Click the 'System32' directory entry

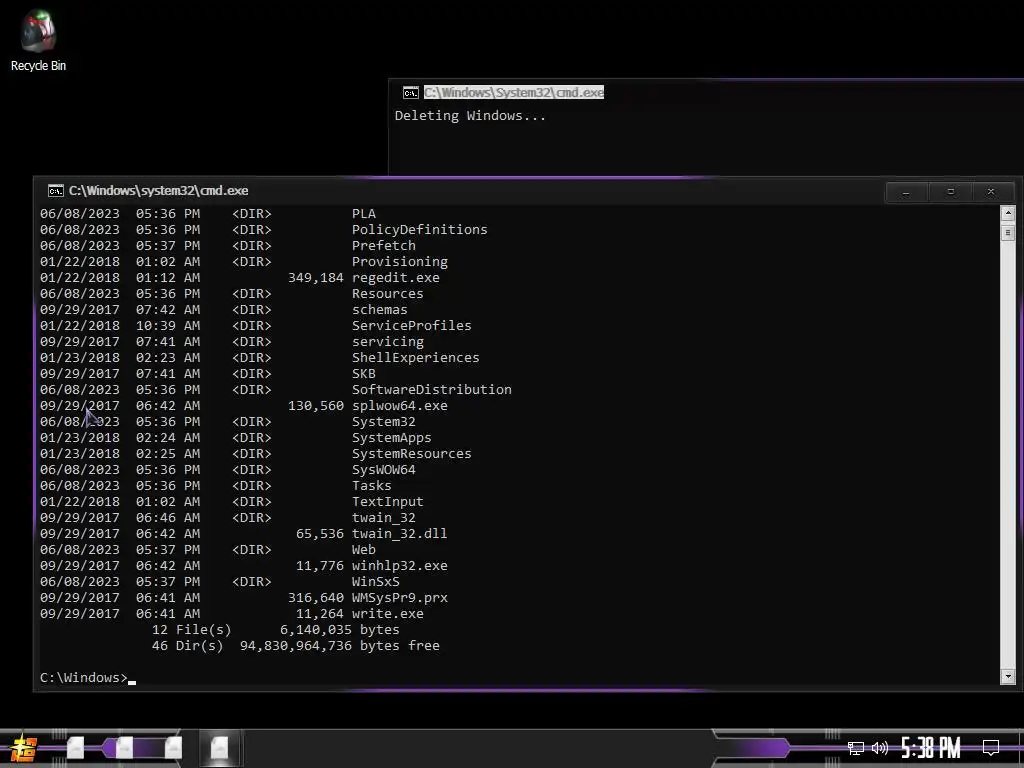(383, 422)
